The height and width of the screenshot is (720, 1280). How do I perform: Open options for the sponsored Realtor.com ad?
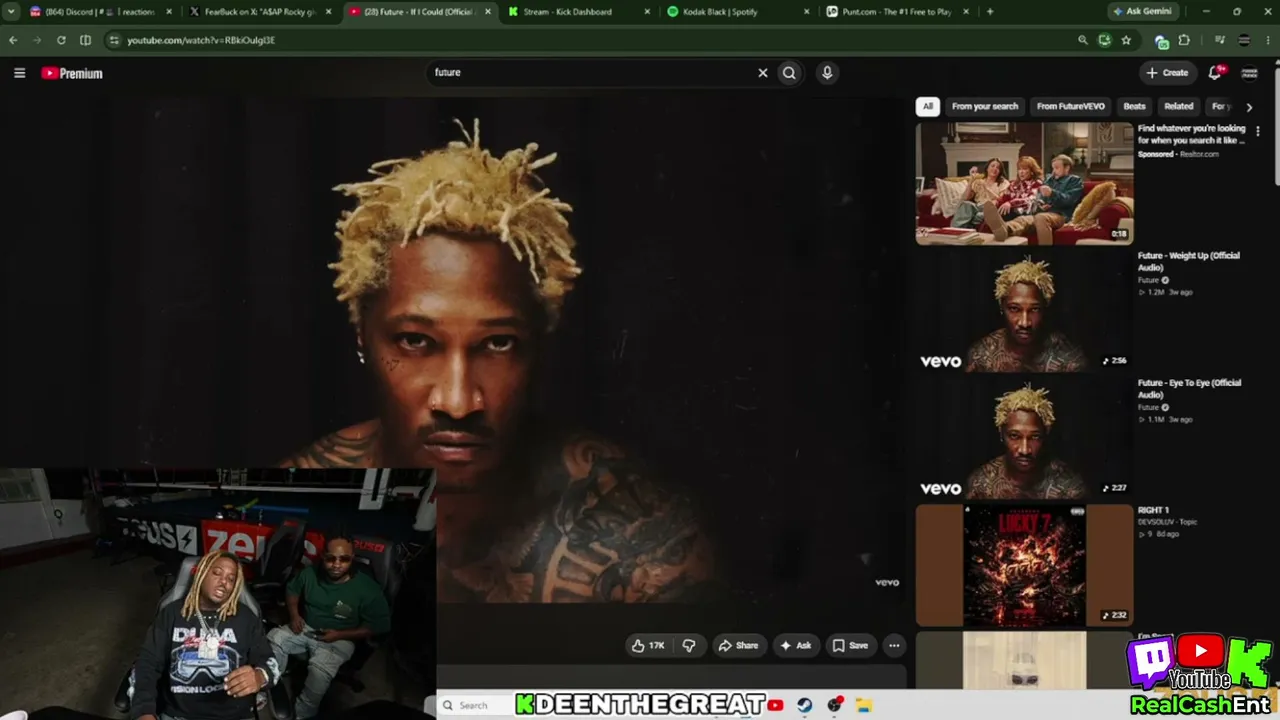1258,132
